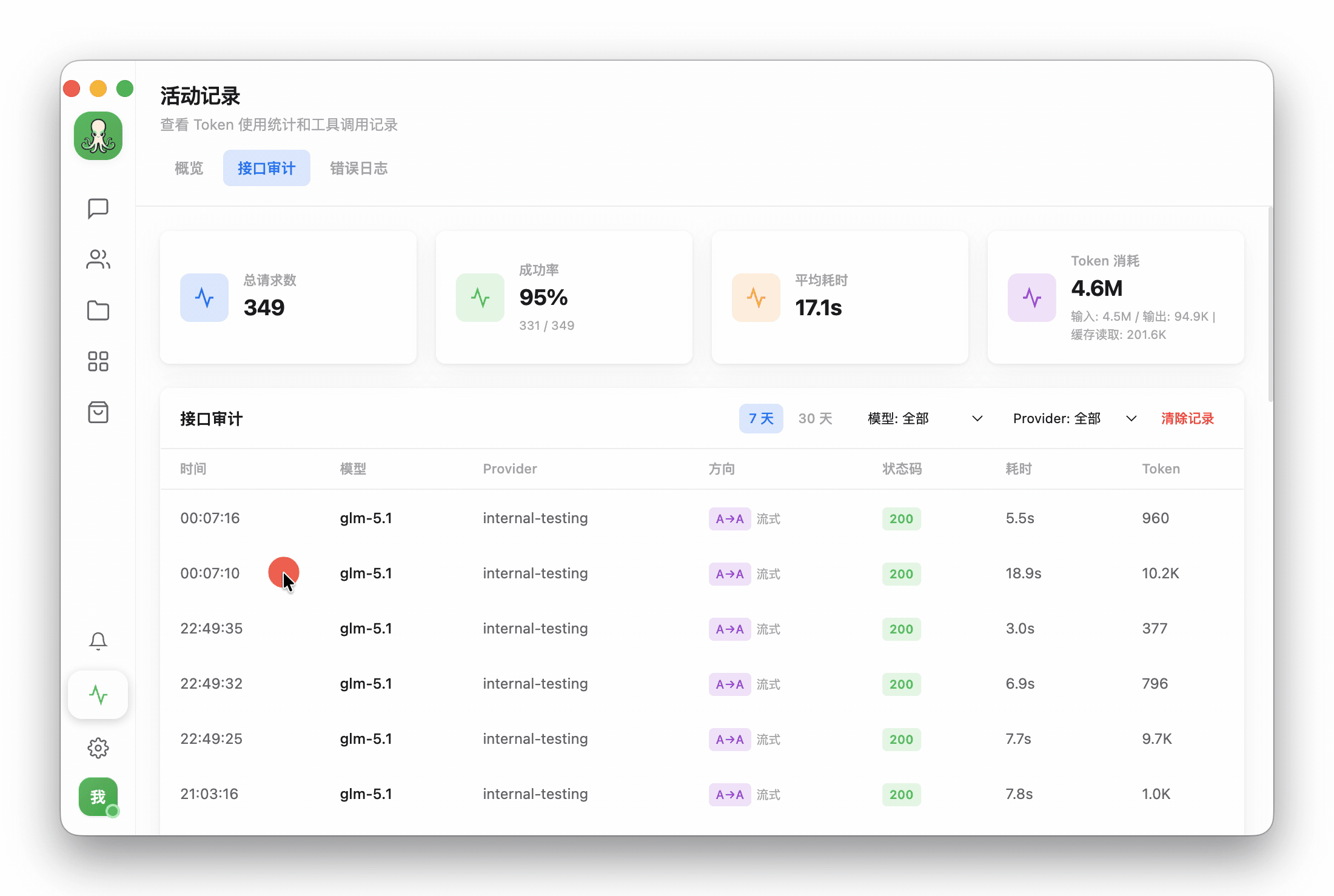Screen dimensions: 1334x896
Task: Select the 接口审计 tab
Action: pyautogui.click(x=266, y=169)
